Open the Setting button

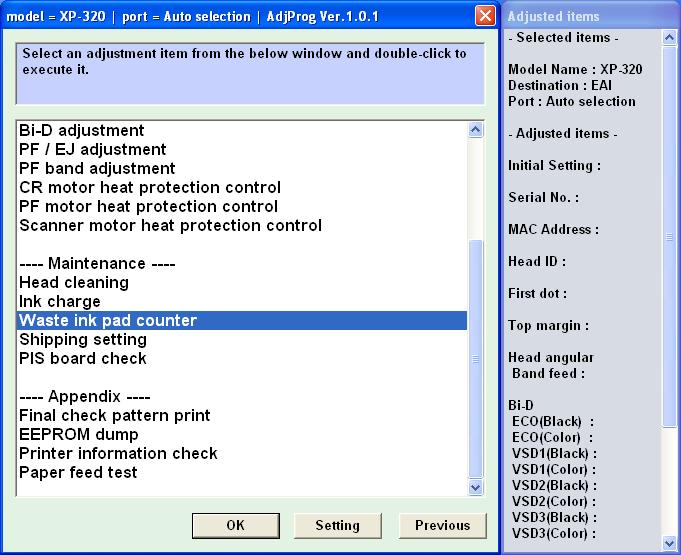tap(337, 525)
